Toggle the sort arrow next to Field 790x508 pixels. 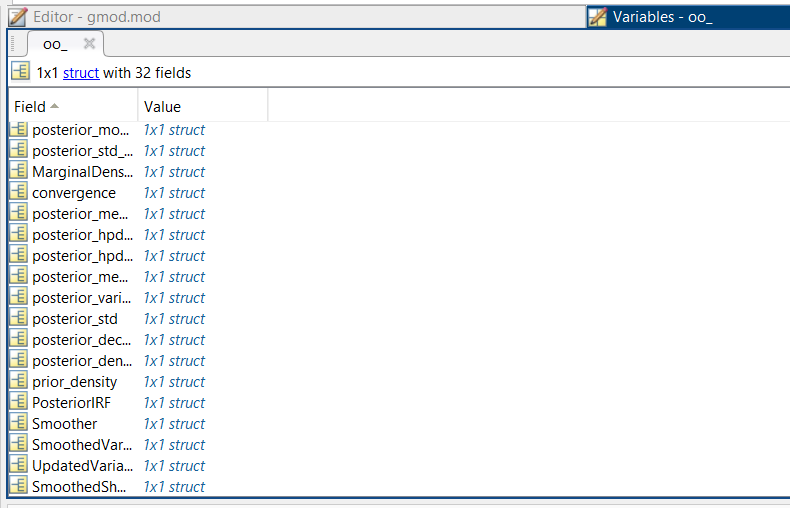point(54,106)
